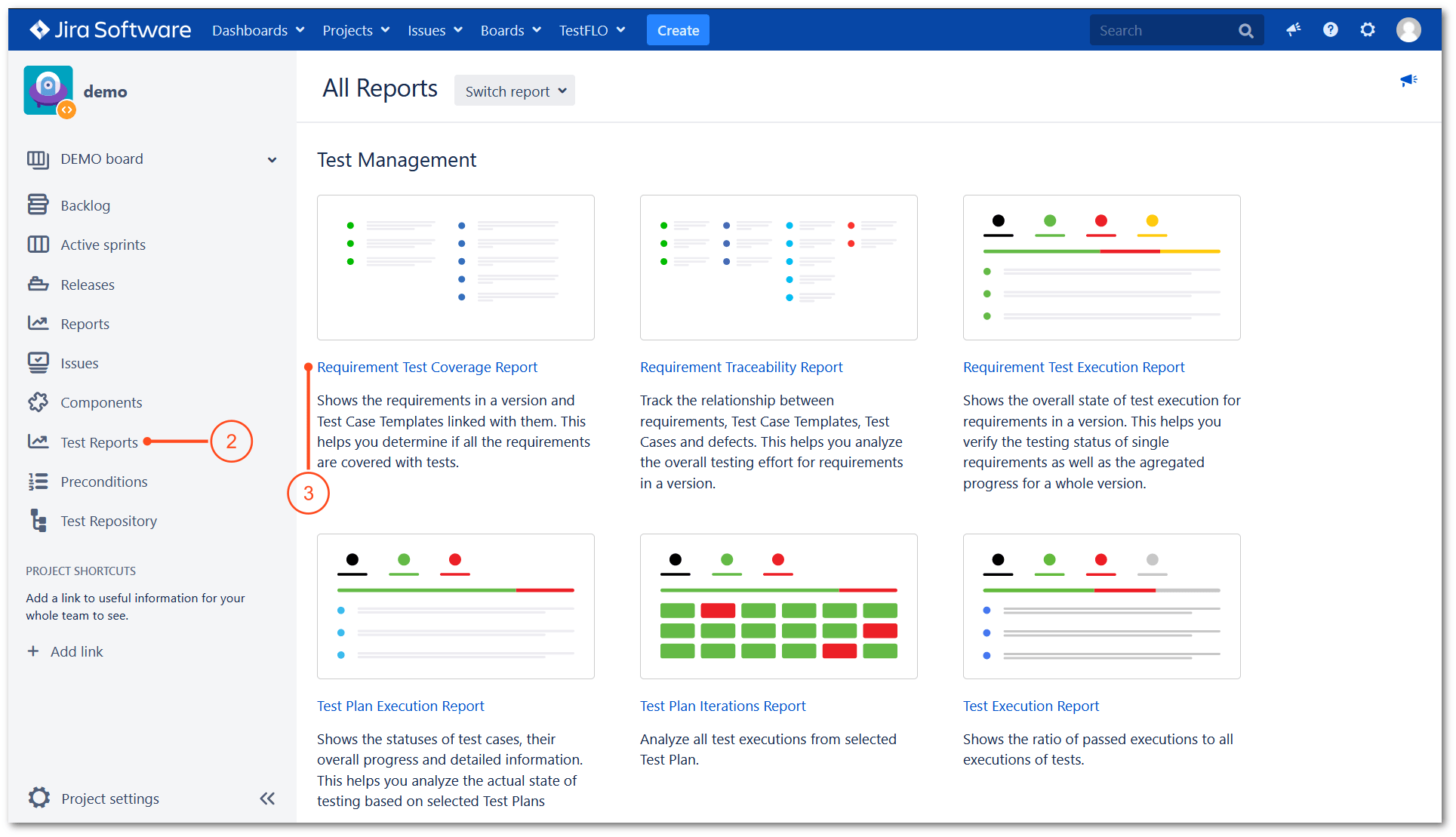This screenshot has height=837, width=1456.
Task: Click the Components puzzle icon
Action: (x=38, y=402)
